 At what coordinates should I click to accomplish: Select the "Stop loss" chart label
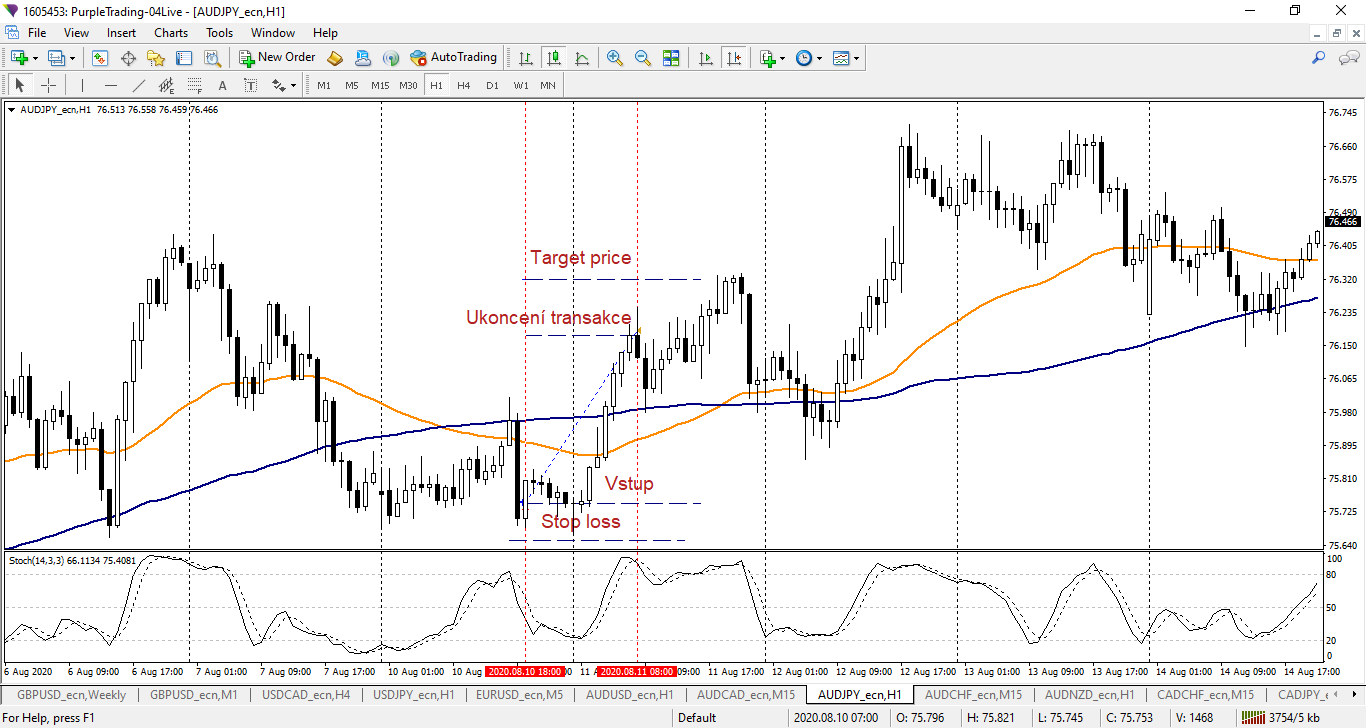click(x=581, y=522)
